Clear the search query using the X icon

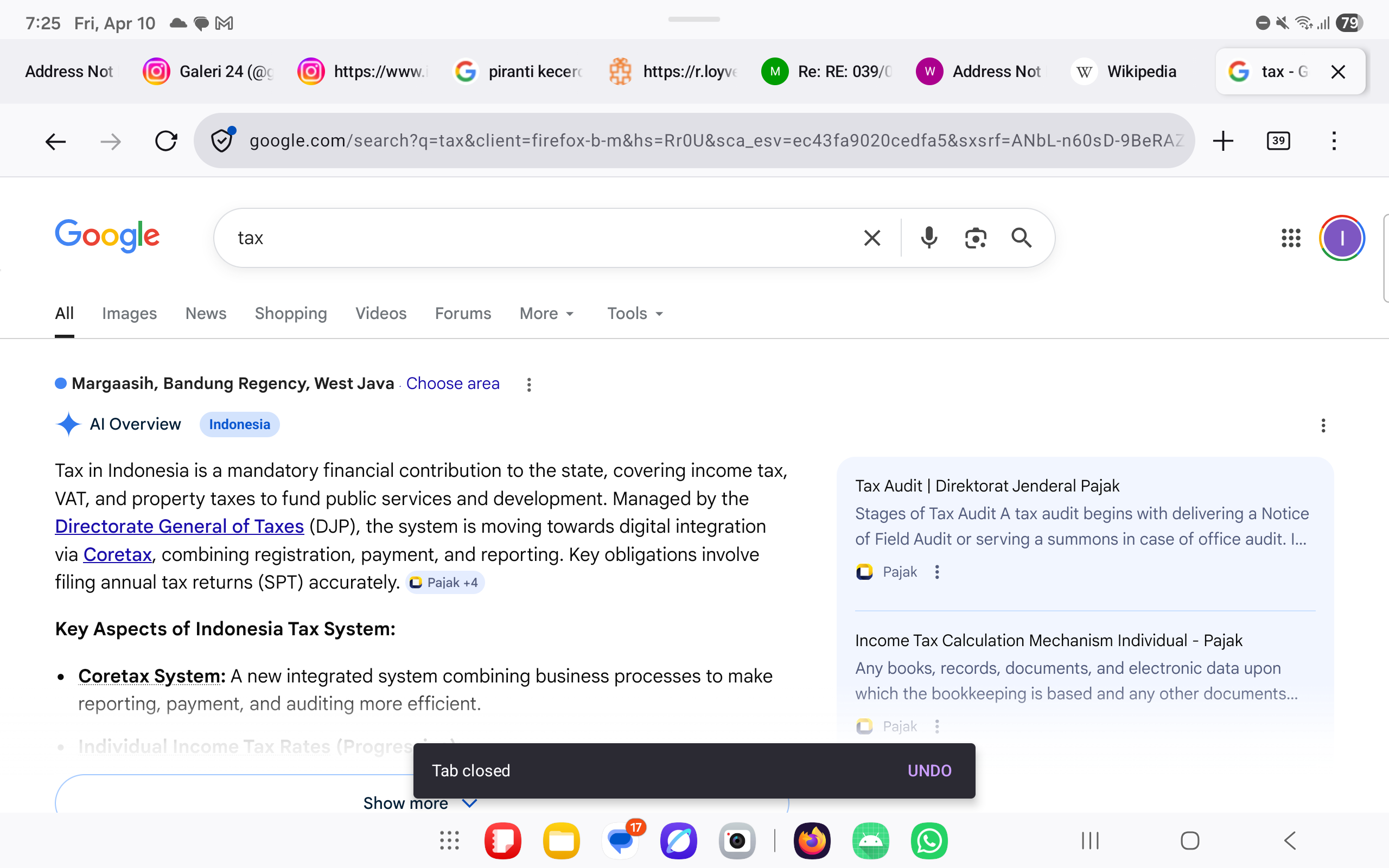pyautogui.click(x=872, y=237)
